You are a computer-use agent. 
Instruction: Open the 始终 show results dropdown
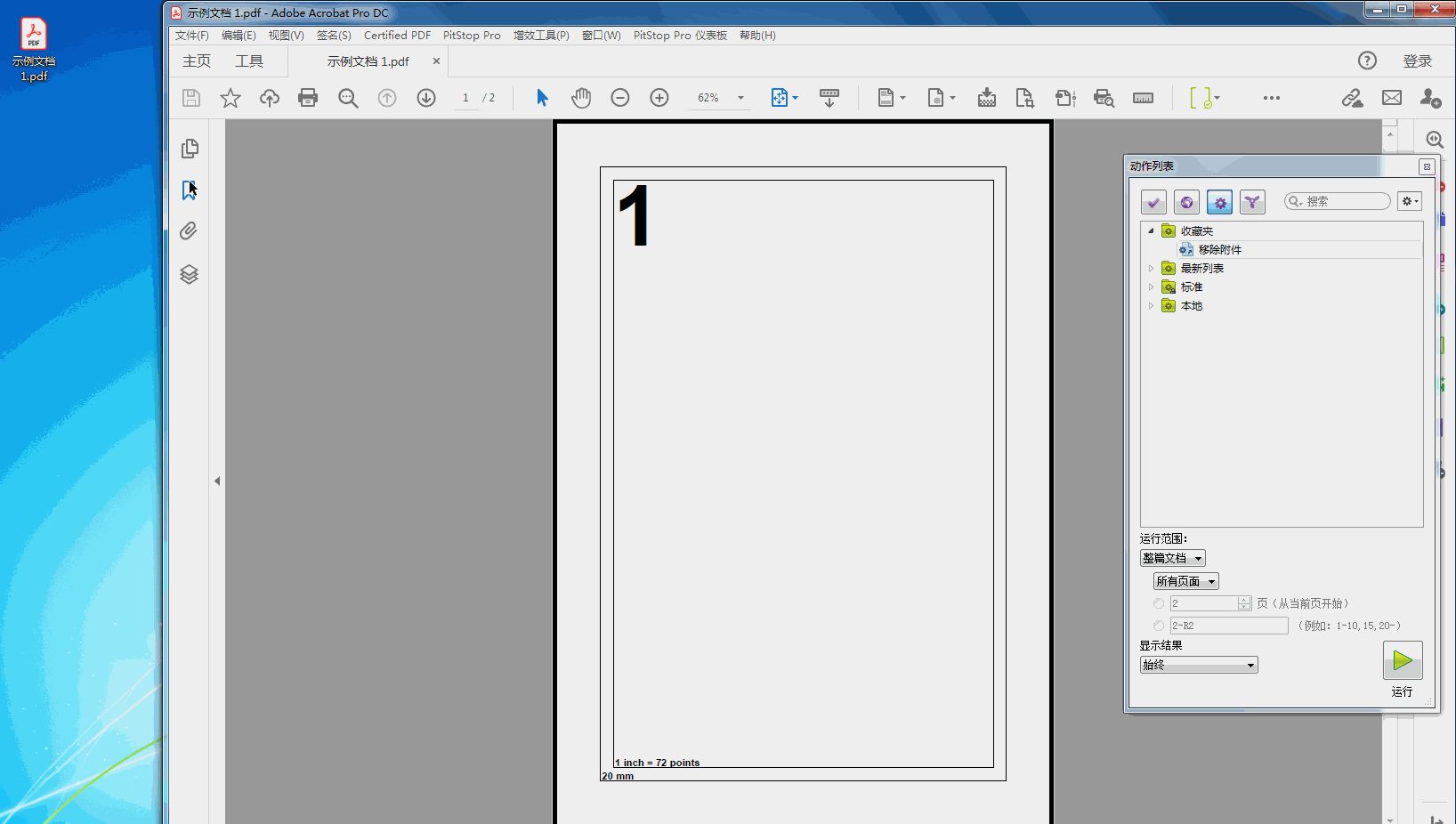[x=1199, y=665]
